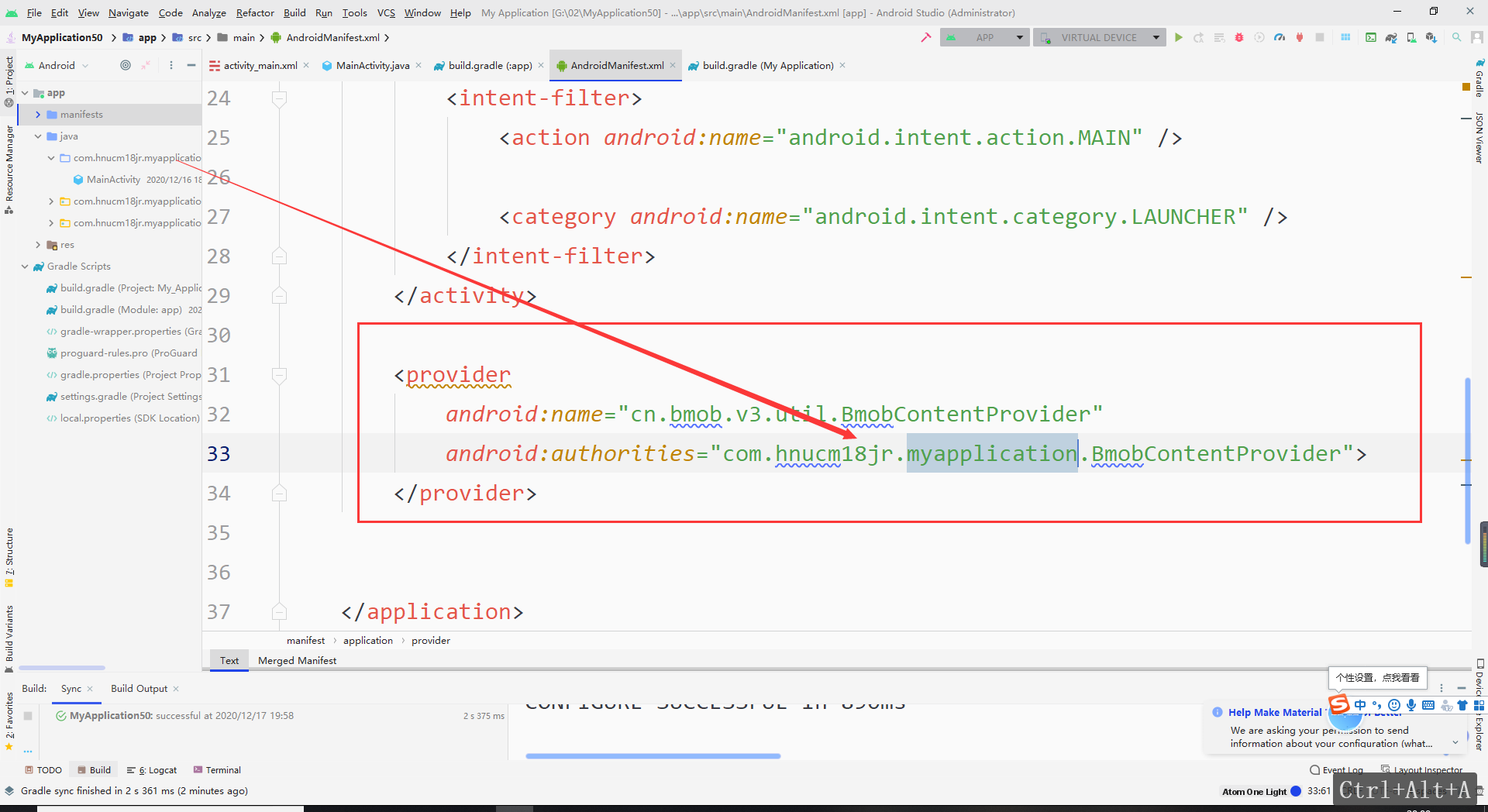
Task: Run the app with green play button
Action: click(x=1179, y=37)
